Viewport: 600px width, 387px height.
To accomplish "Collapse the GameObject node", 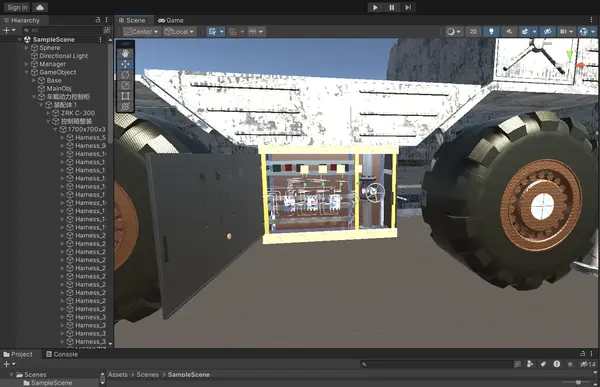I will [x=26, y=72].
